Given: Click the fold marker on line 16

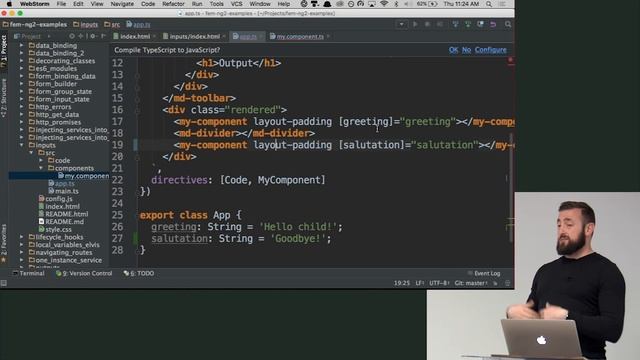Looking at the screenshot, I should point(138,110).
